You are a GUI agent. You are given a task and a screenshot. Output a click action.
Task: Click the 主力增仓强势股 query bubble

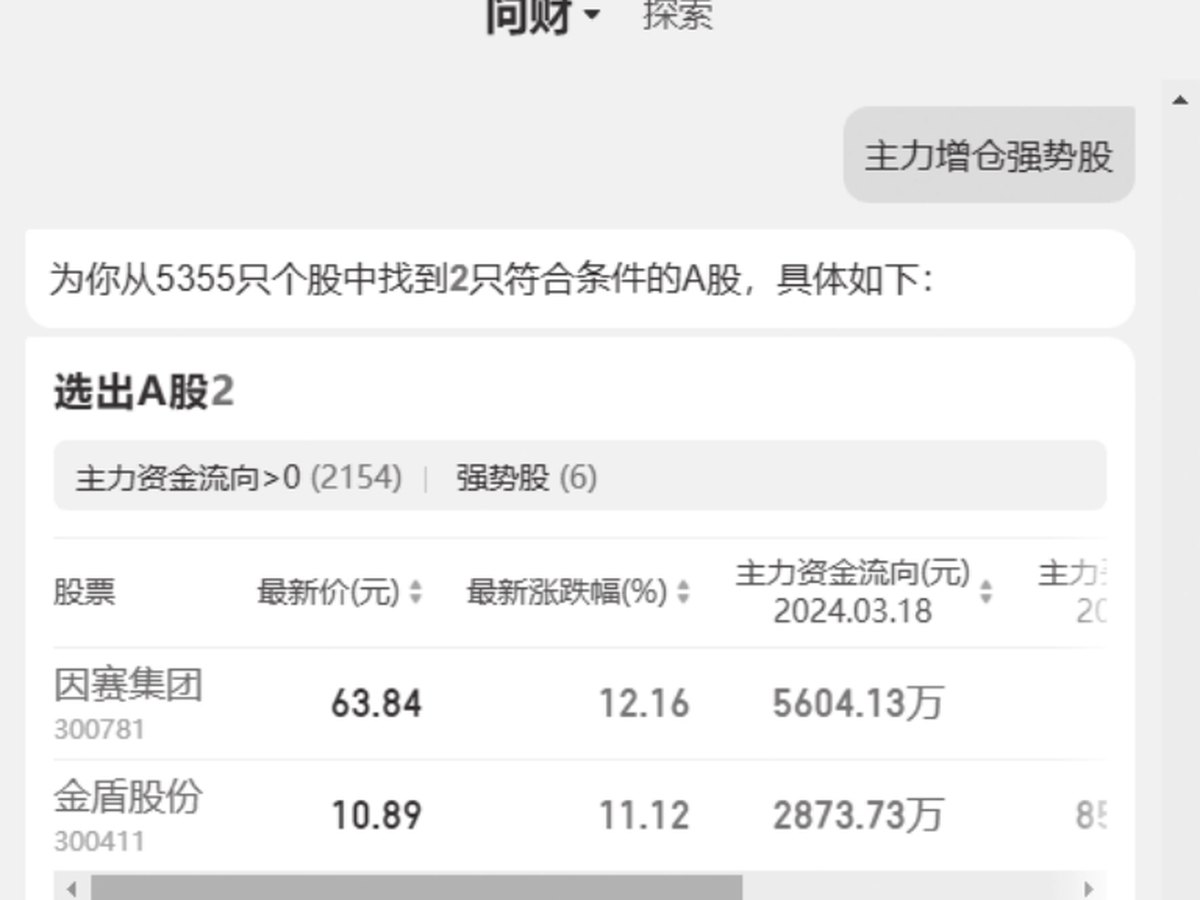(989, 155)
